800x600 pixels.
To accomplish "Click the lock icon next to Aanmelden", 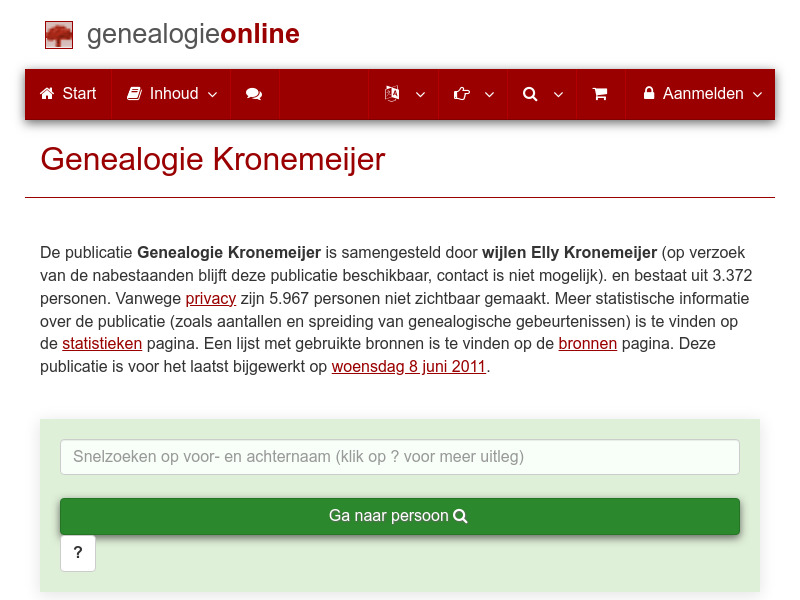I will coord(651,93).
